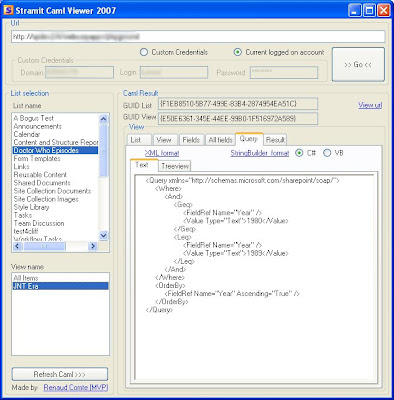Switch to the Treeview sub-tab
The image size is (394, 400).
175,166
